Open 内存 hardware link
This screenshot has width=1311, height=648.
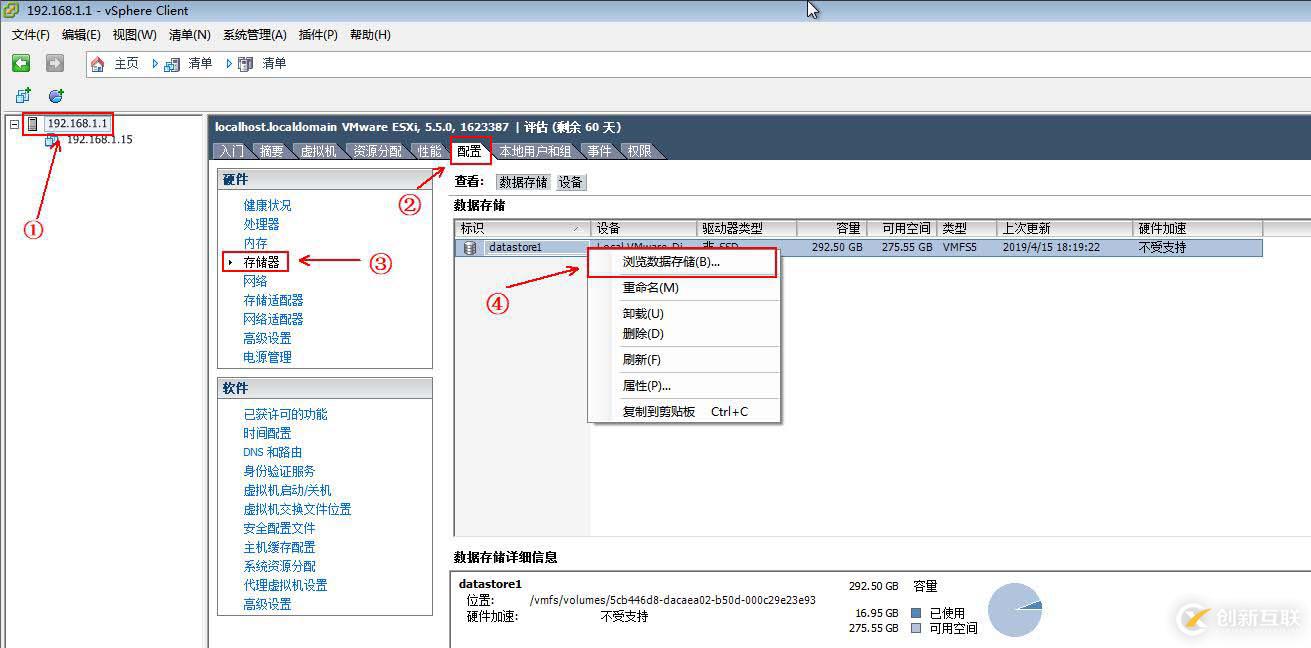pos(255,243)
